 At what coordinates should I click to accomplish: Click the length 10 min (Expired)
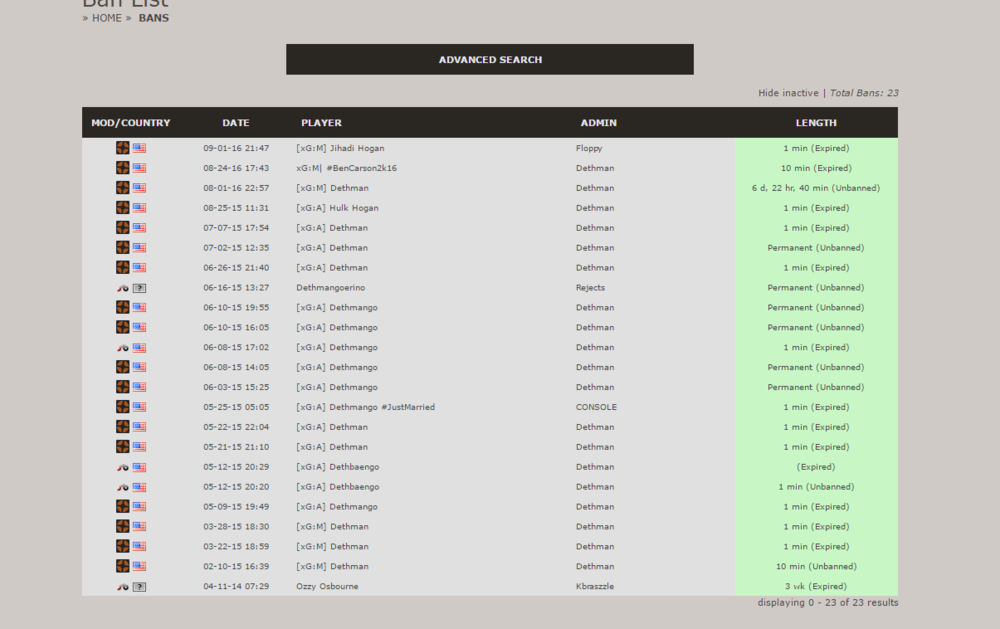click(x=816, y=168)
